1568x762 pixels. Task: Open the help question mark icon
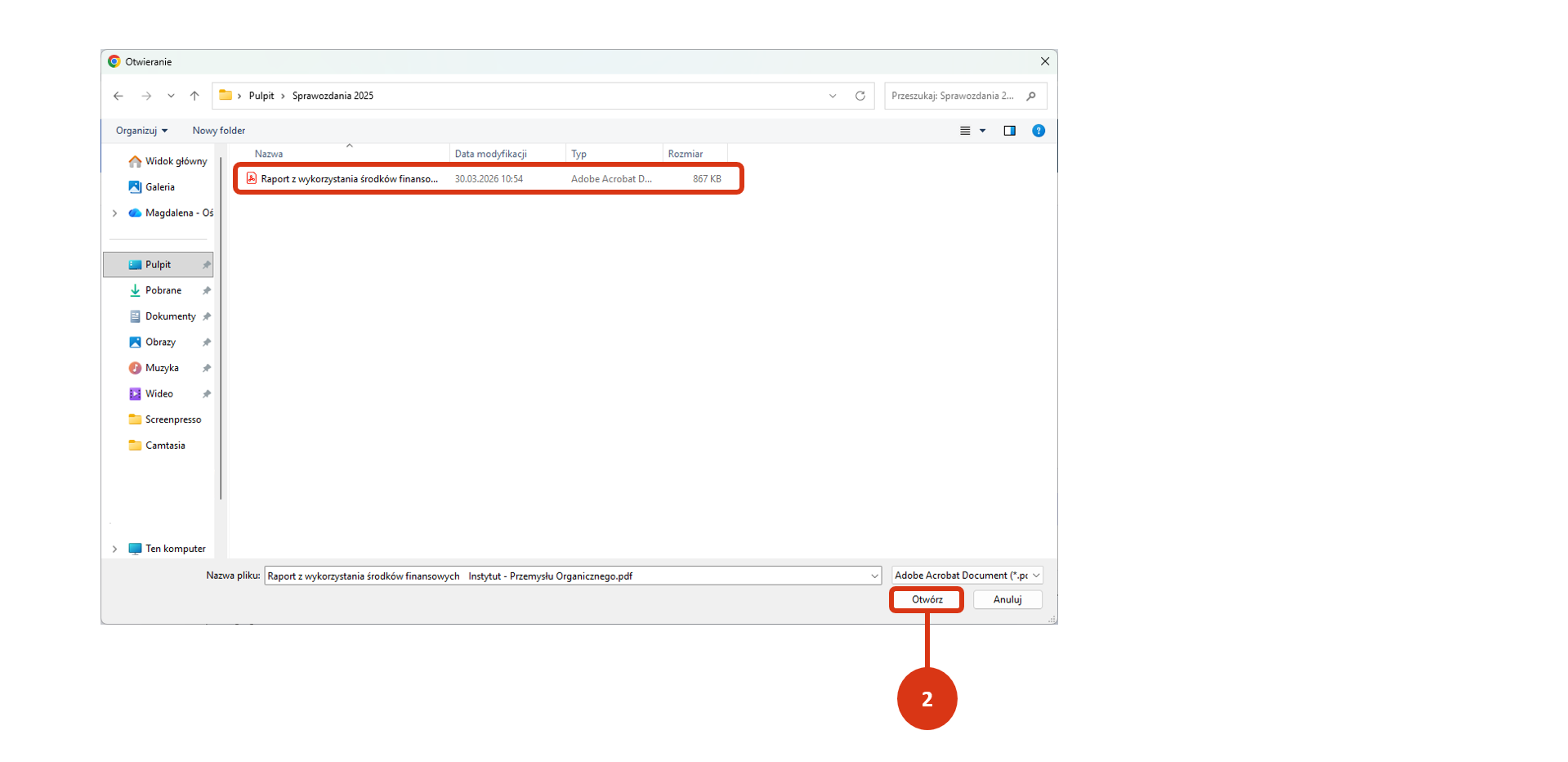(1038, 131)
